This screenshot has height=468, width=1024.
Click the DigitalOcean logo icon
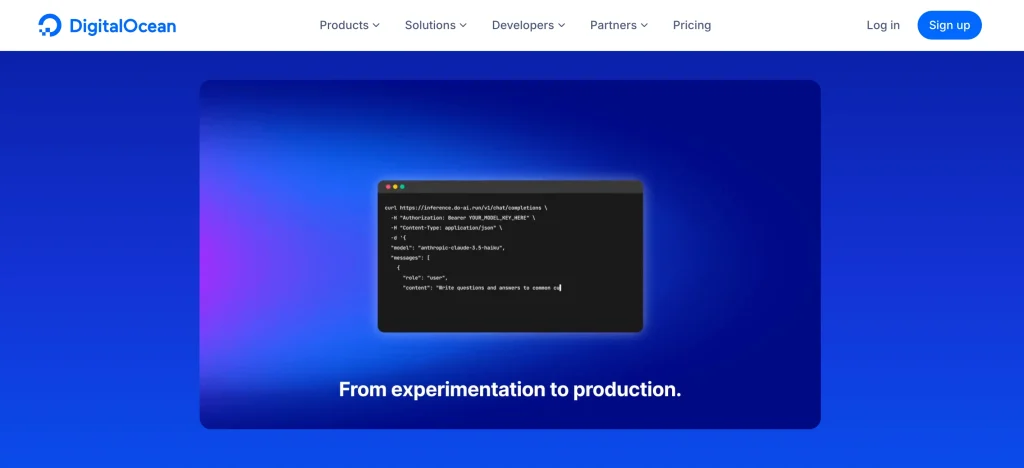[49, 25]
